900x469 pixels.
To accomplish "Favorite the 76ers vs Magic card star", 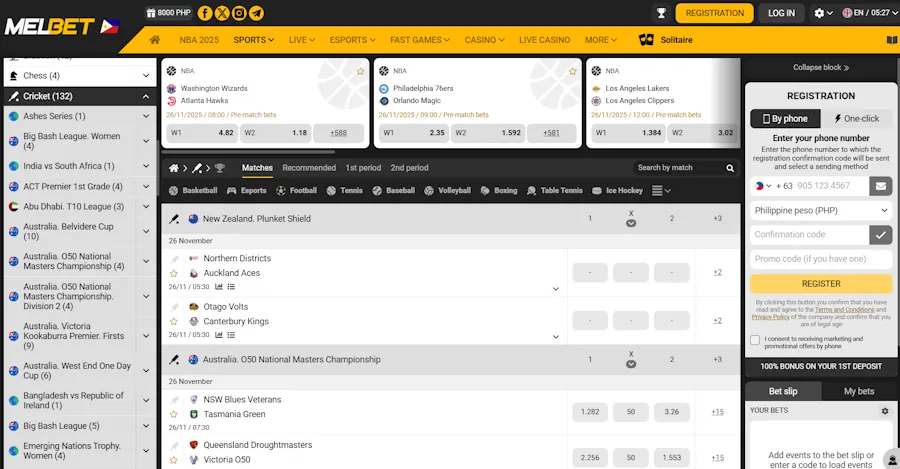I will [x=573, y=71].
